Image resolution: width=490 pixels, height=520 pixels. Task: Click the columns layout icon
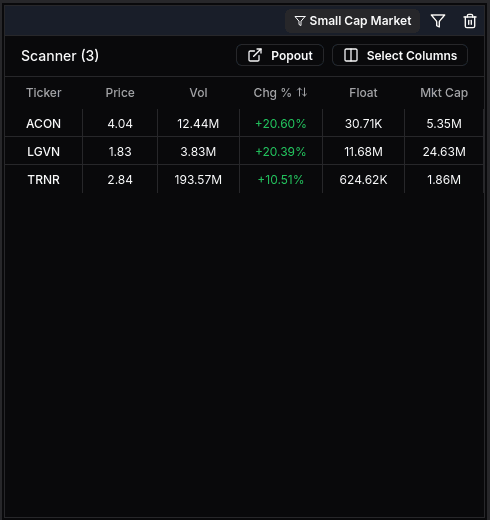click(x=351, y=55)
